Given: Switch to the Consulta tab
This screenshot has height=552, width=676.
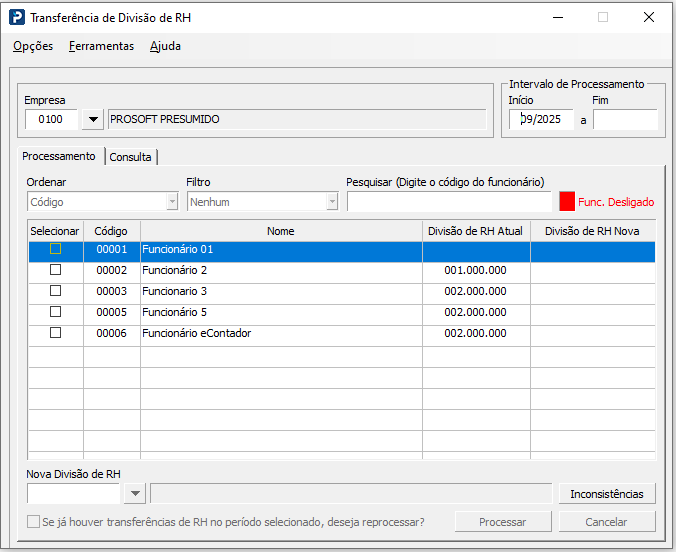Looking at the screenshot, I should 131,157.
